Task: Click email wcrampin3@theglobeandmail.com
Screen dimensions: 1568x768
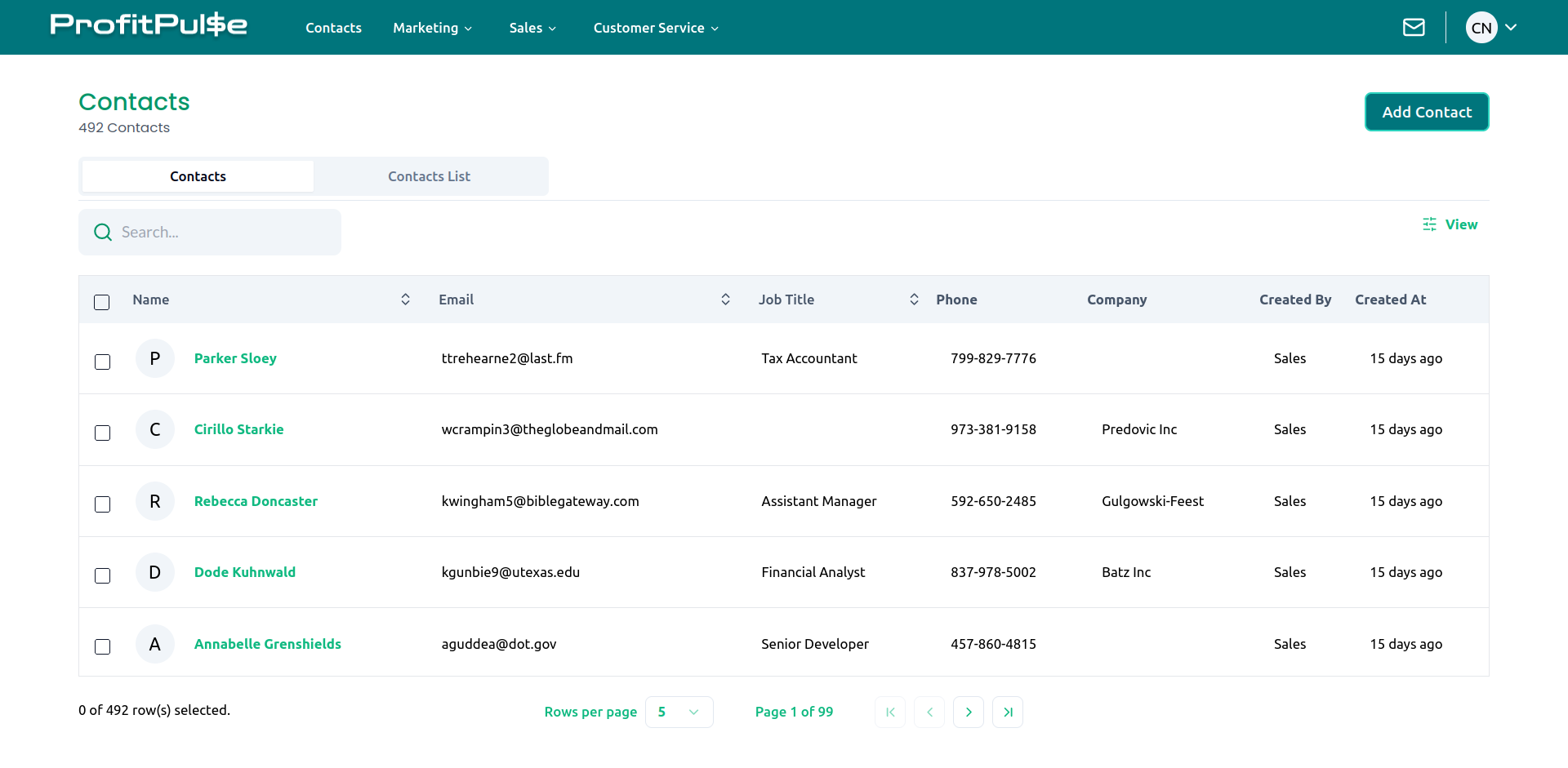Action: coord(550,429)
